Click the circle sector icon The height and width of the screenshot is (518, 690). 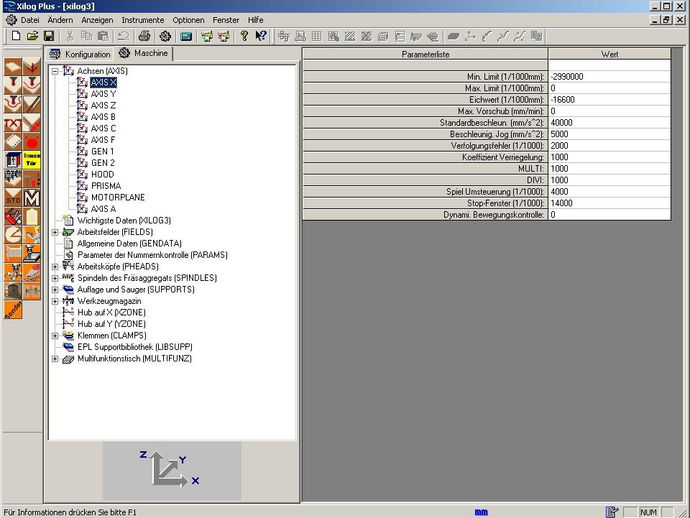click(x=13, y=235)
